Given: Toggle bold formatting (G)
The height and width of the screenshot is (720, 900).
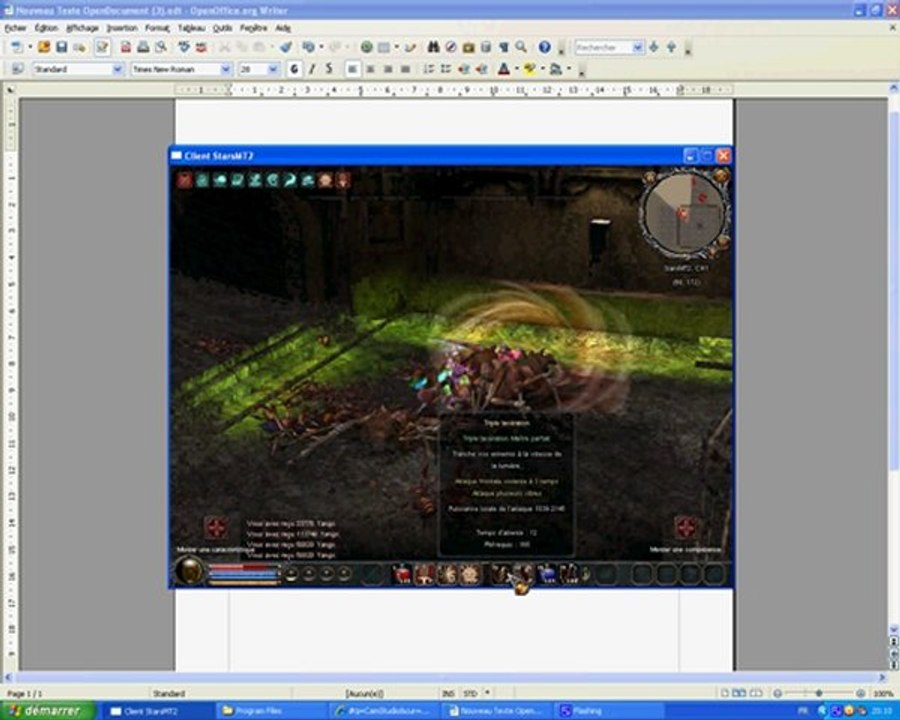Looking at the screenshot, I should (x=294, y=69).
